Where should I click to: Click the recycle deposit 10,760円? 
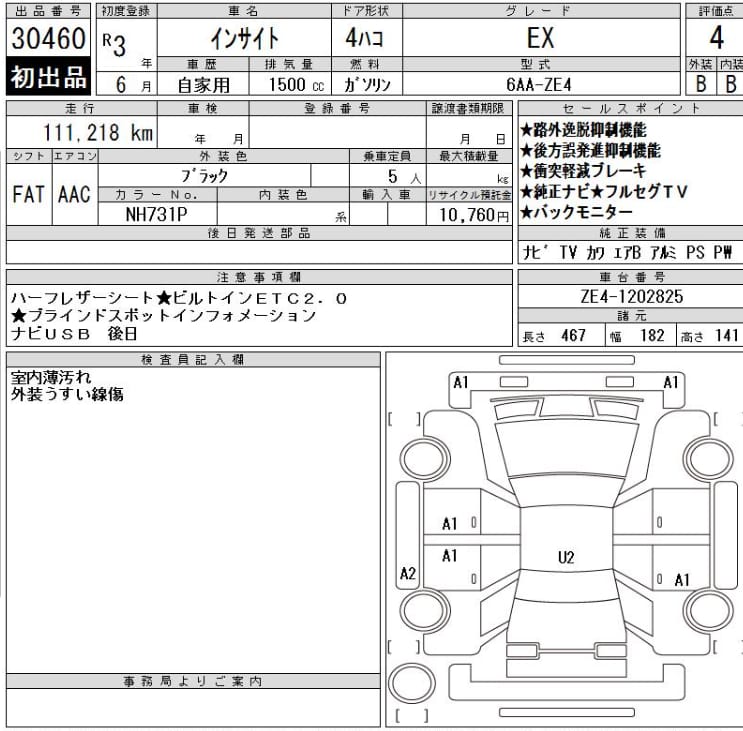(474, 215)
